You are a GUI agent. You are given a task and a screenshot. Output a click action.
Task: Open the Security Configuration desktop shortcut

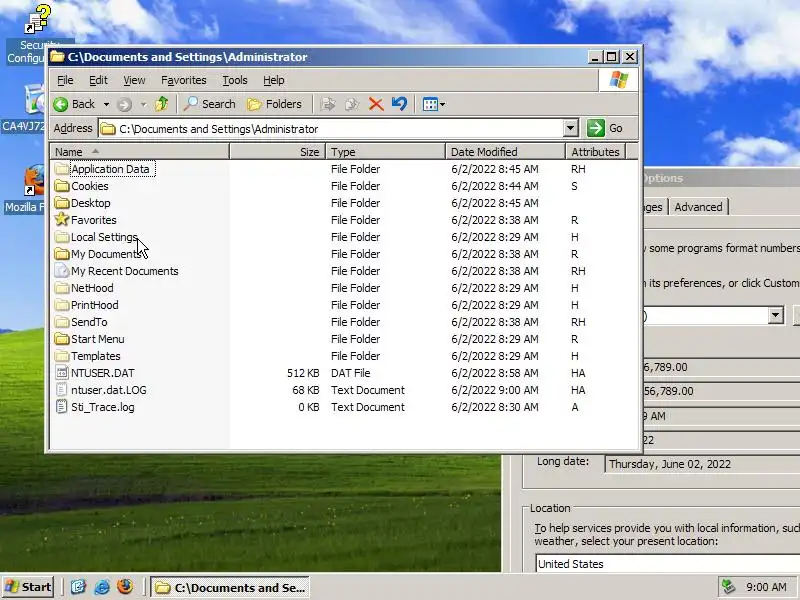(37, 34)
